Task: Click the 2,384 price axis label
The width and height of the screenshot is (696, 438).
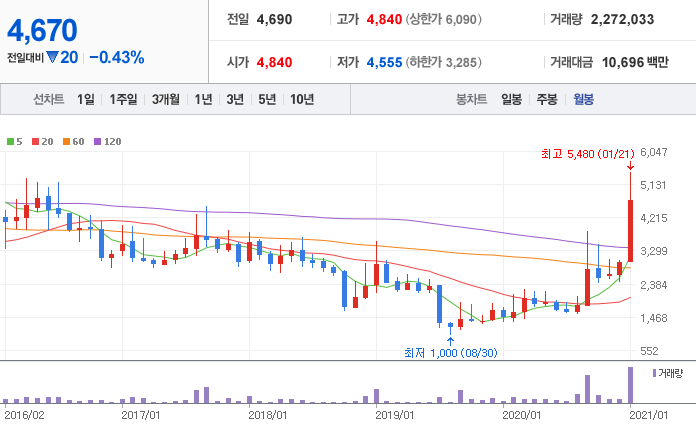Action: 654,285
